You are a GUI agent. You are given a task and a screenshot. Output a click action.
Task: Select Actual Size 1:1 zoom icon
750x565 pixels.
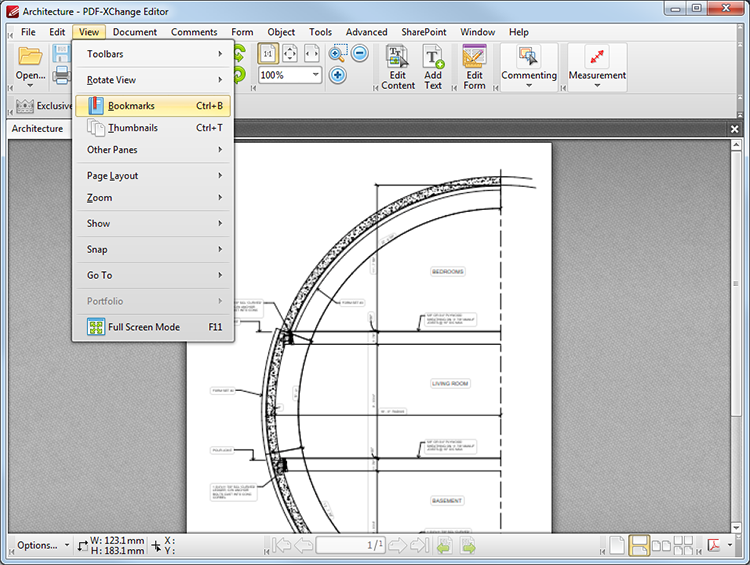click(x=268, y=54)
